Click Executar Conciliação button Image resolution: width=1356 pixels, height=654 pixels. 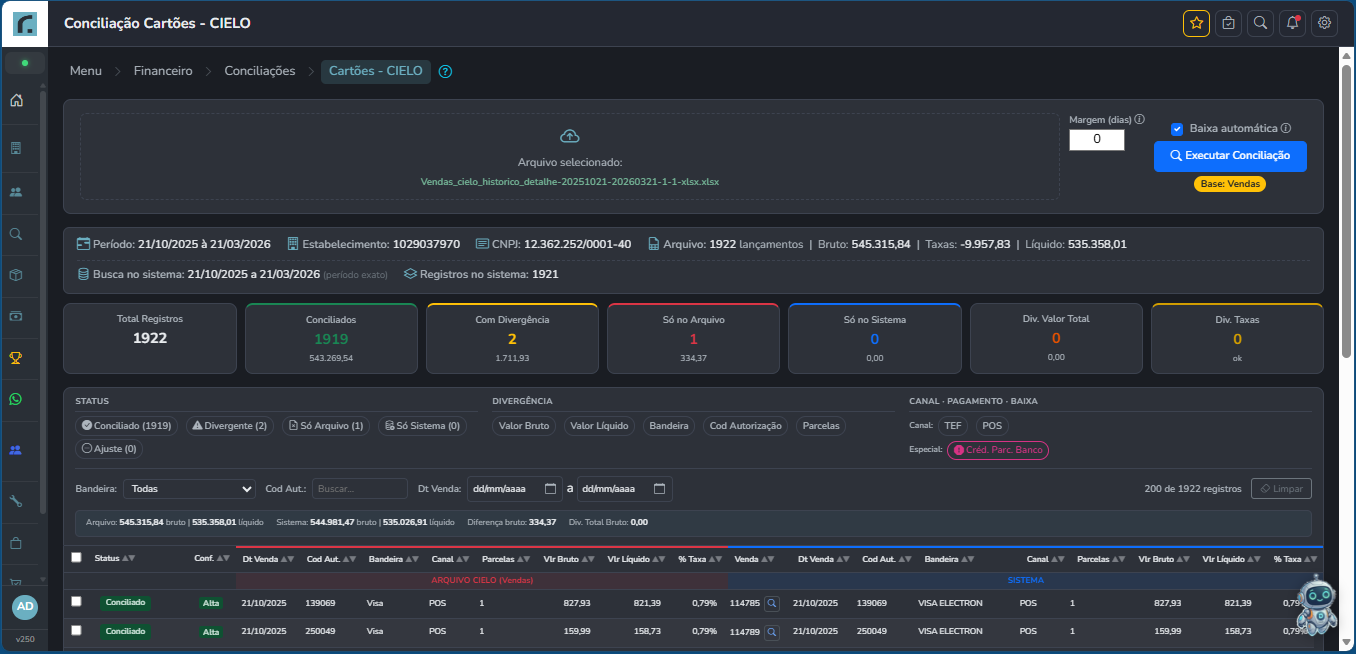(x=1230, y=156)
